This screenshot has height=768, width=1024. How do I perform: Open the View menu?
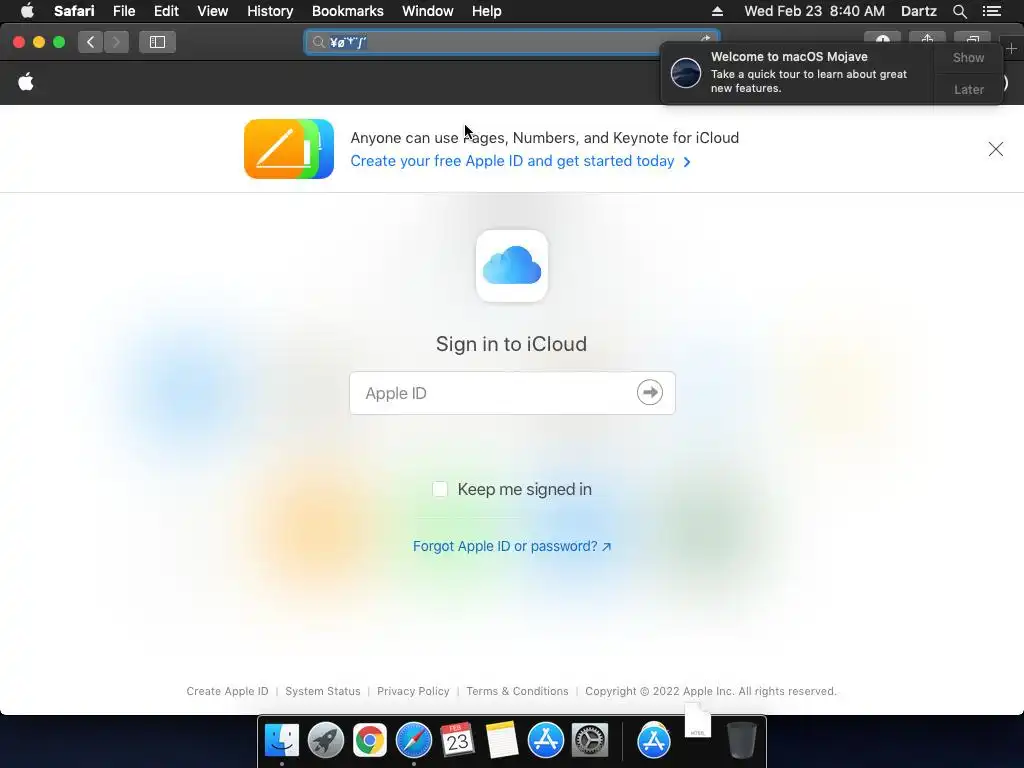[x=212, y=11]
